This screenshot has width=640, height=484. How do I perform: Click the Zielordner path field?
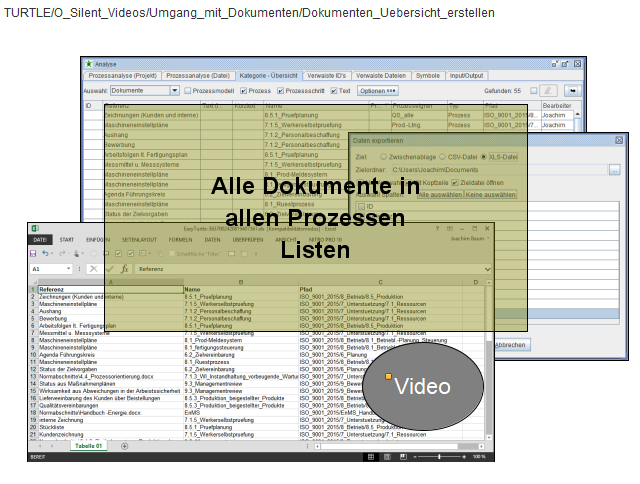click(499, 170)
